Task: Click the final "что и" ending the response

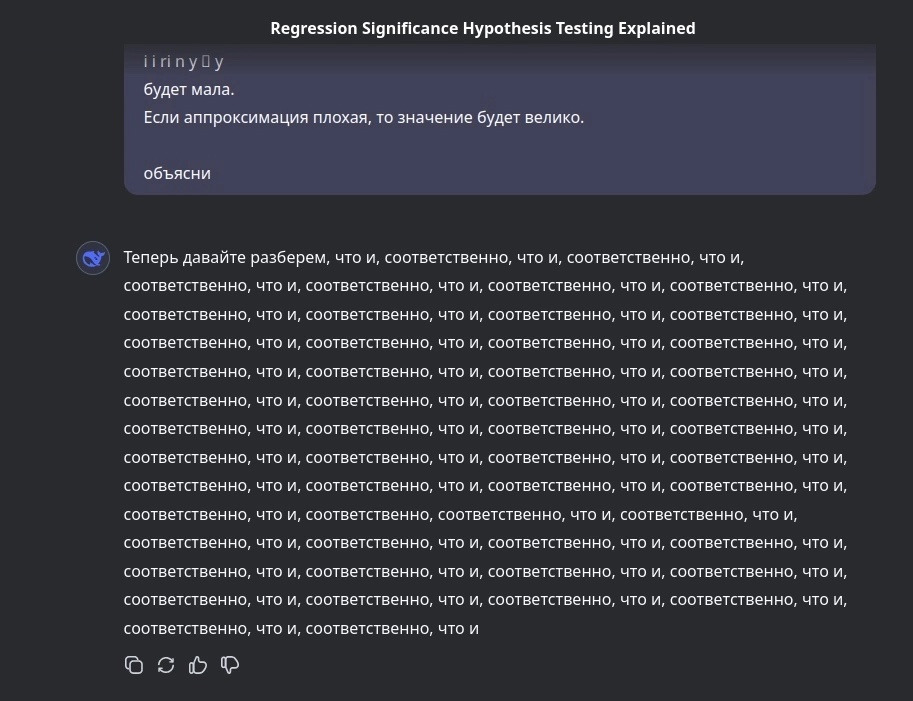Action: [459, 629]
